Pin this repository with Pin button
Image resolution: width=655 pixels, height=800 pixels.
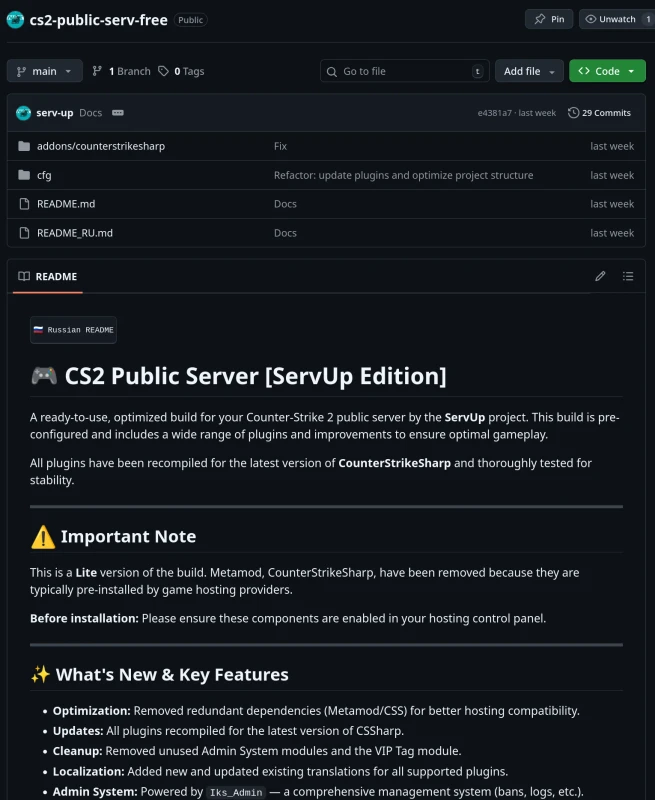point(549,19)
